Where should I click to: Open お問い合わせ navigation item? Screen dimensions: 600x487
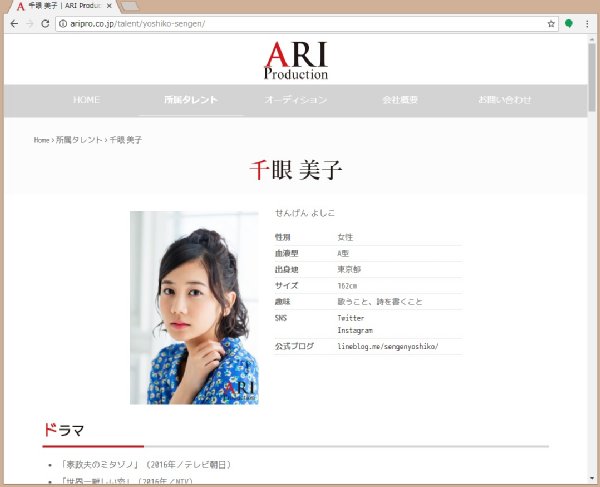click(x=505, y=100)
